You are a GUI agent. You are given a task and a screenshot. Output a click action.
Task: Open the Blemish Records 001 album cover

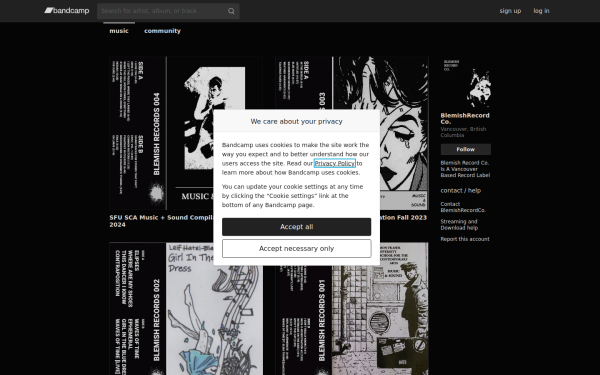tap(352, 308)
